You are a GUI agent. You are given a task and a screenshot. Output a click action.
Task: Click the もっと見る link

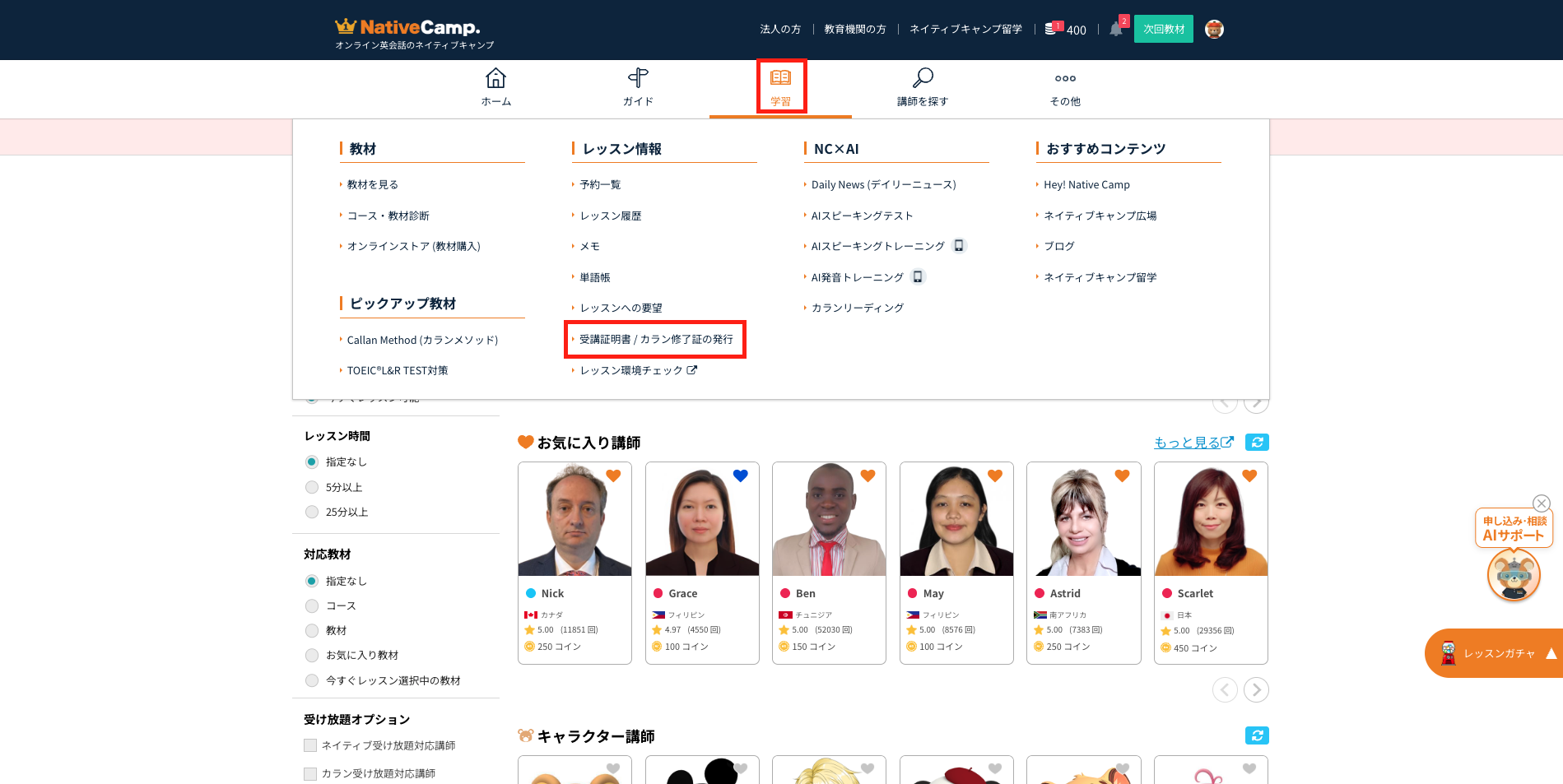(1193, 443)
